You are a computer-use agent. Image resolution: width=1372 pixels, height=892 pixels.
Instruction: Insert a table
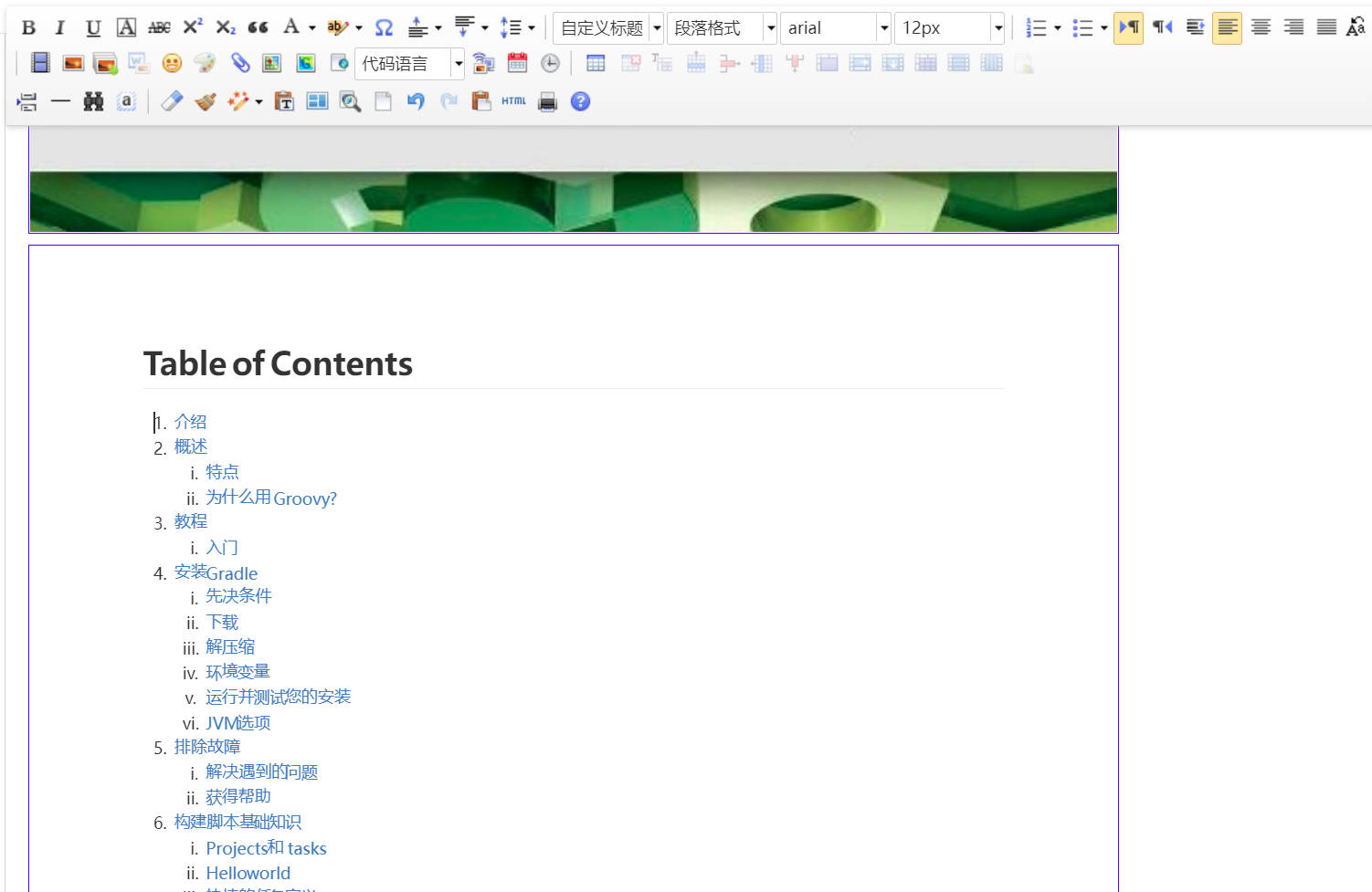point(596,63)
